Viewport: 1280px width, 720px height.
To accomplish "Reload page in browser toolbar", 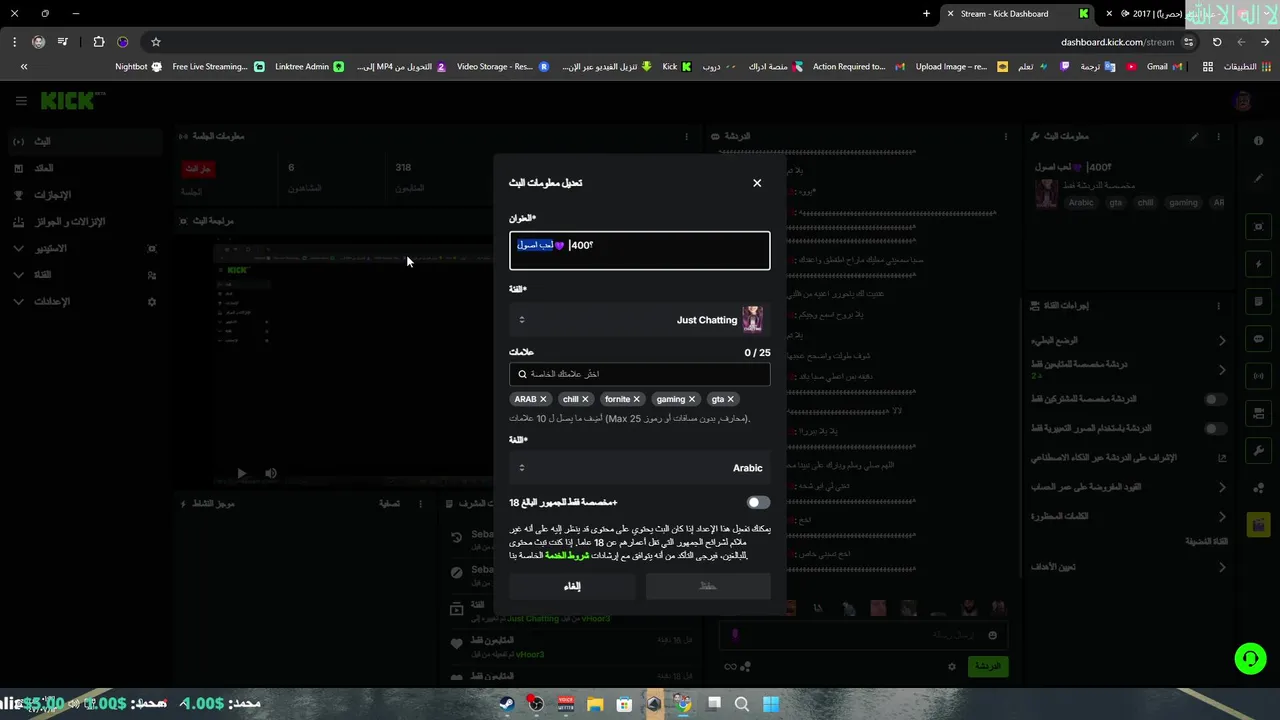I will (x=1217, y=42).
